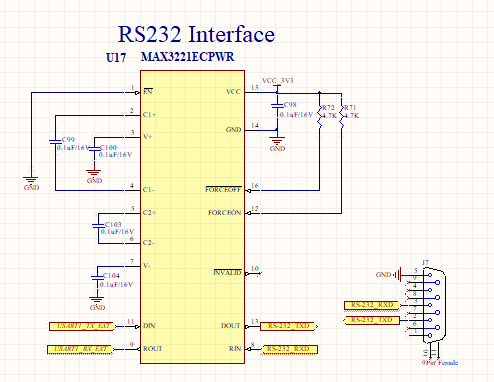Click pin number 13 at DOUT
494x382 pixels.
(x=255, y=321)
